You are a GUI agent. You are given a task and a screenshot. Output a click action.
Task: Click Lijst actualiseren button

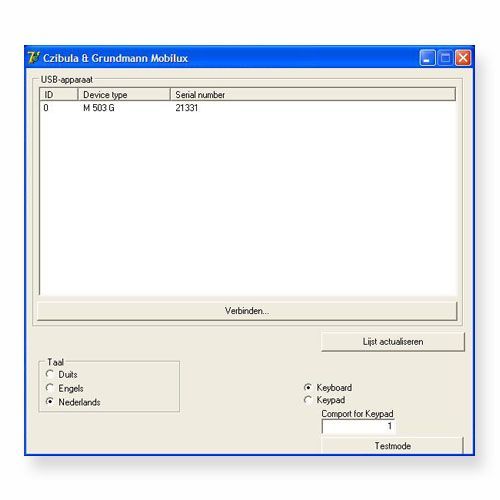pos(393,342)
